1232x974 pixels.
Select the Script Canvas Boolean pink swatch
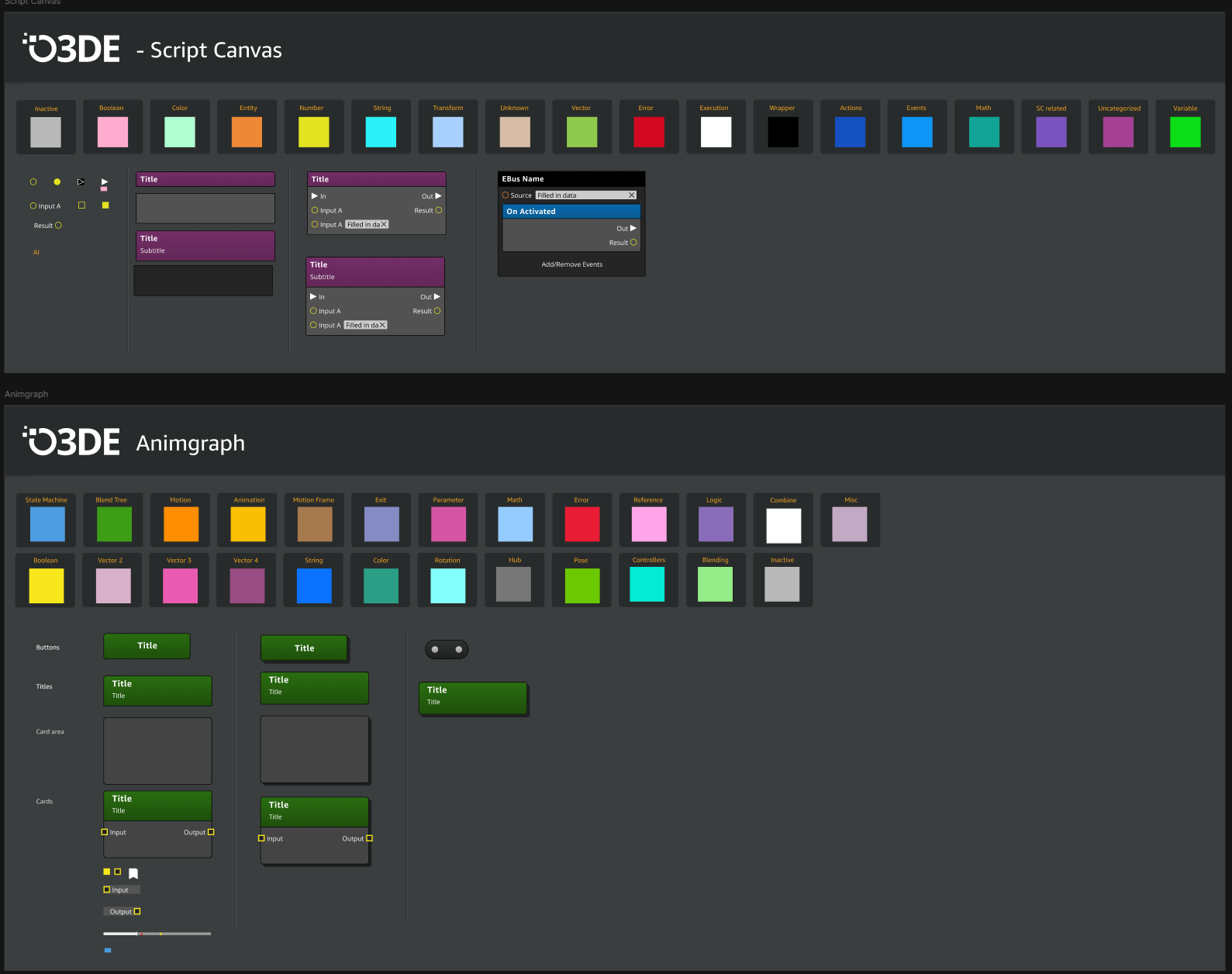pyautogui.click(x=112, y=132)
